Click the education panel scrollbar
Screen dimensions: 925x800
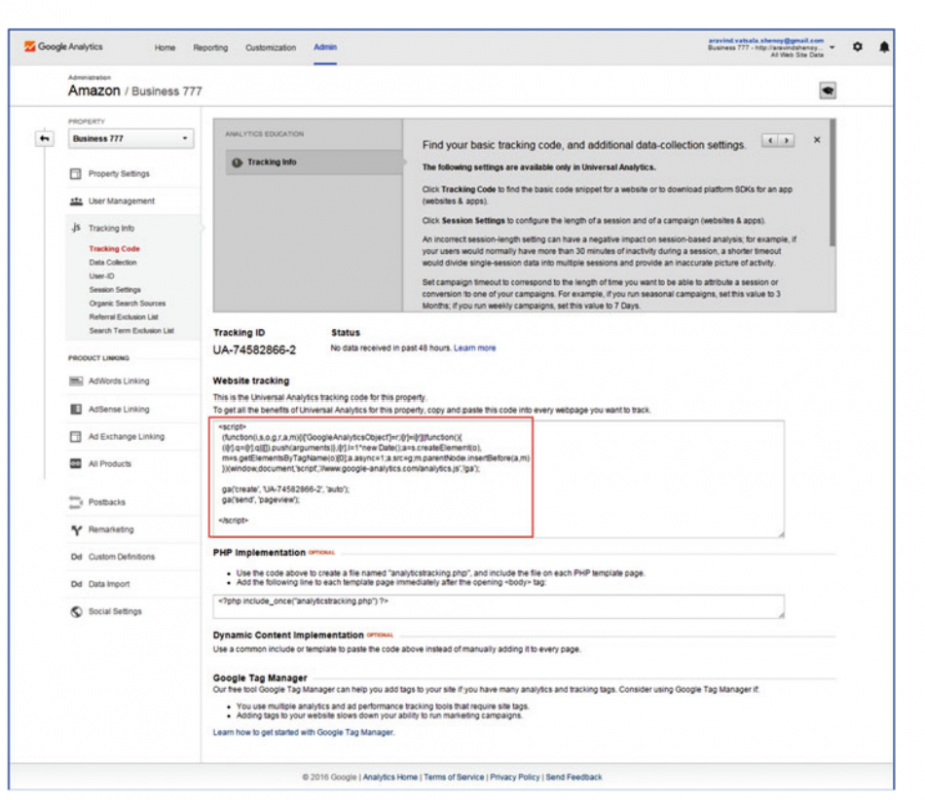click(832, 183)
